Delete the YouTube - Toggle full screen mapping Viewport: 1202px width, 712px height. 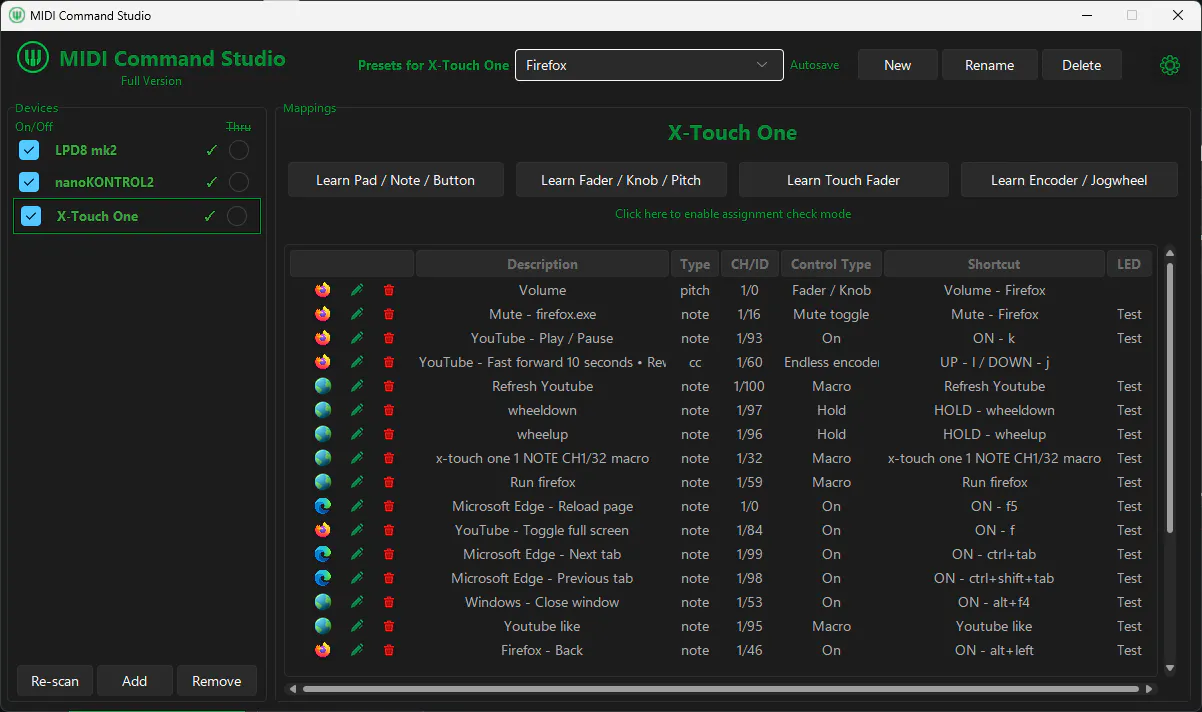point(389,530)
